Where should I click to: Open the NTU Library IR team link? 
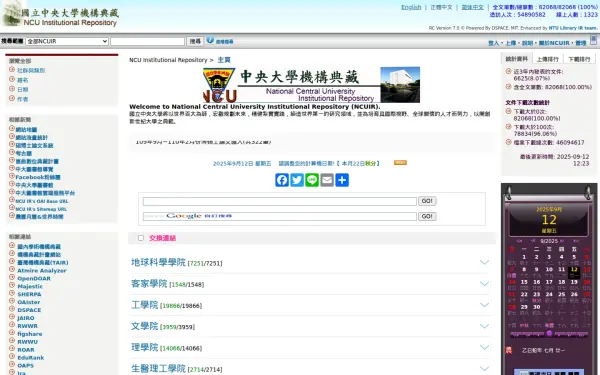(x=573, y=28)
